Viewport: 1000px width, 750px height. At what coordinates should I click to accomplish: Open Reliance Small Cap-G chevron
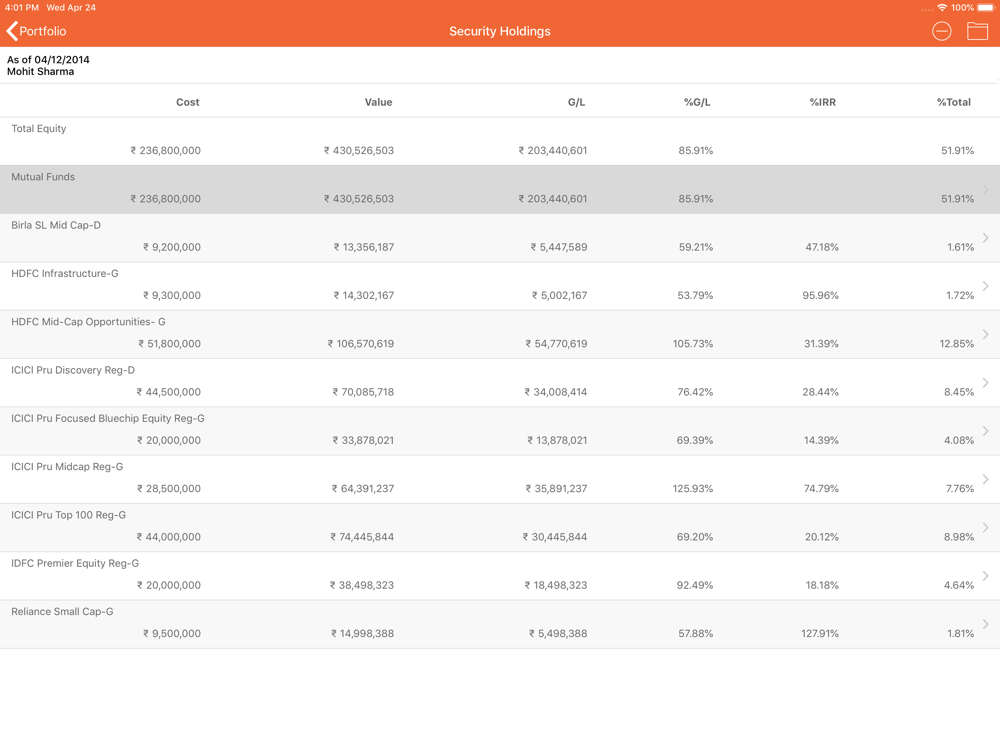[x=985, y=624]
